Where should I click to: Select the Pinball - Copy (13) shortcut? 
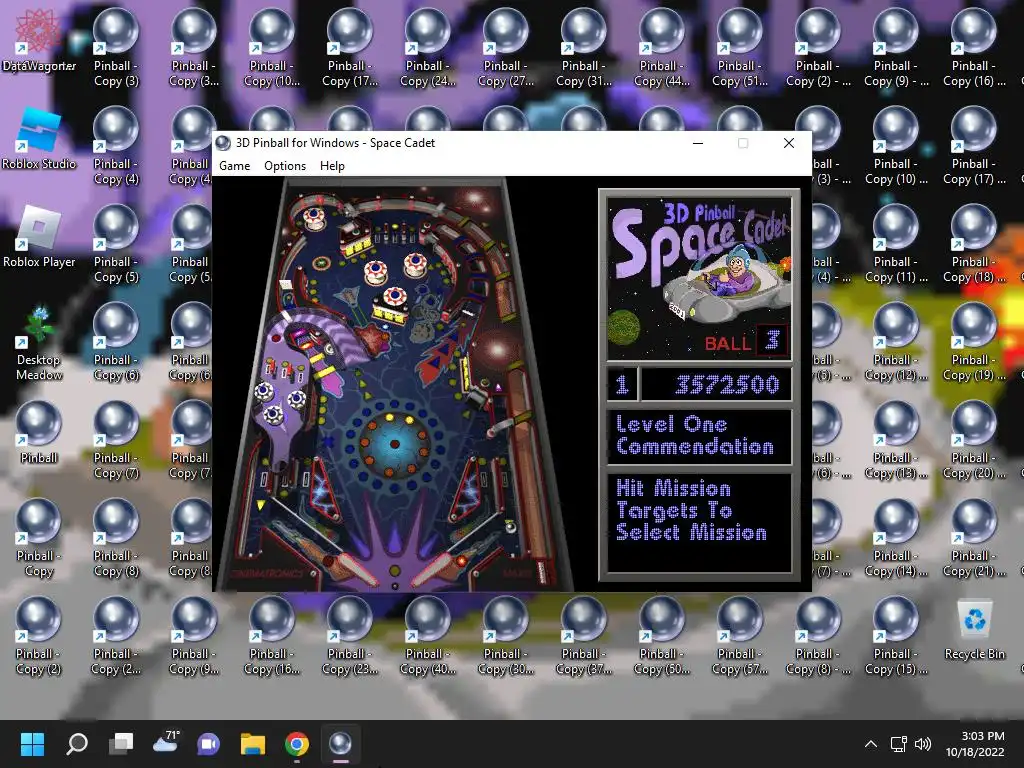(895, 440)
